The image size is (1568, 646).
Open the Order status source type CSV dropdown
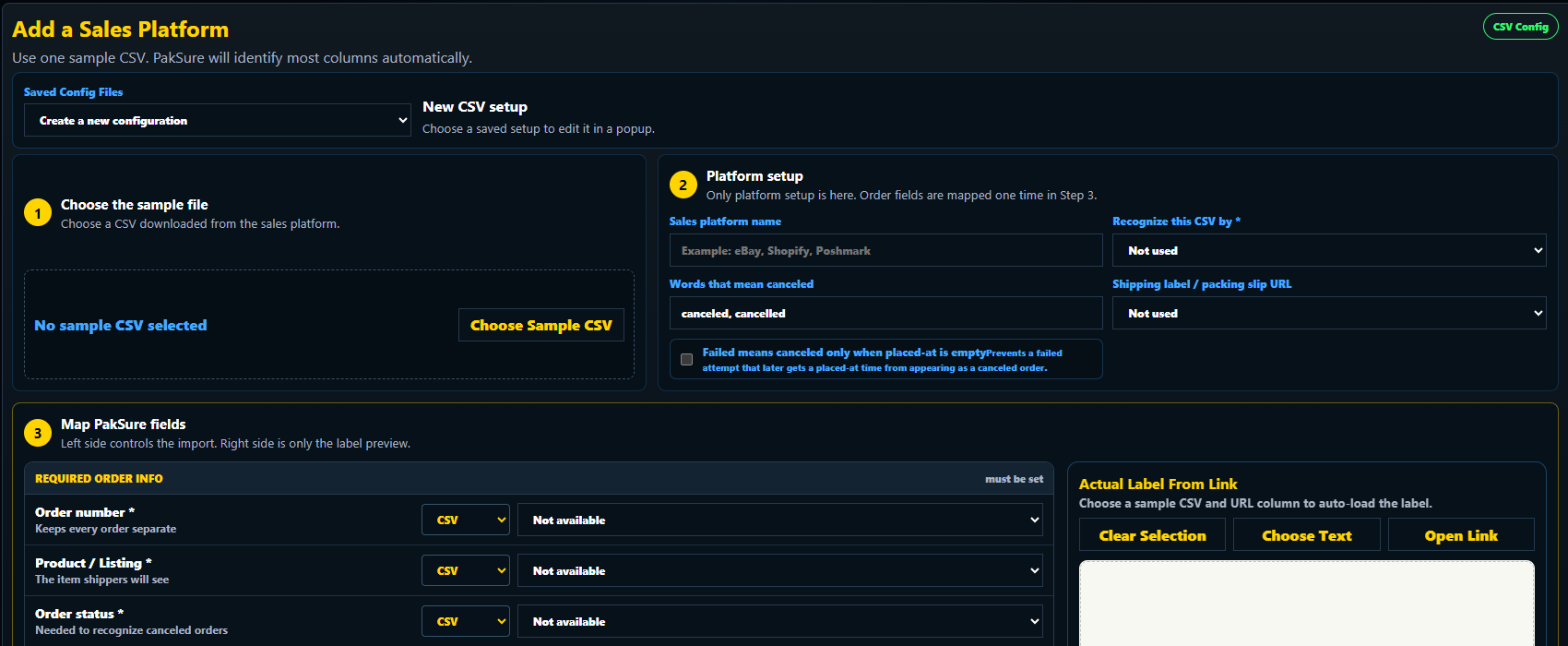pyautogui.click(x=466, y=621)
